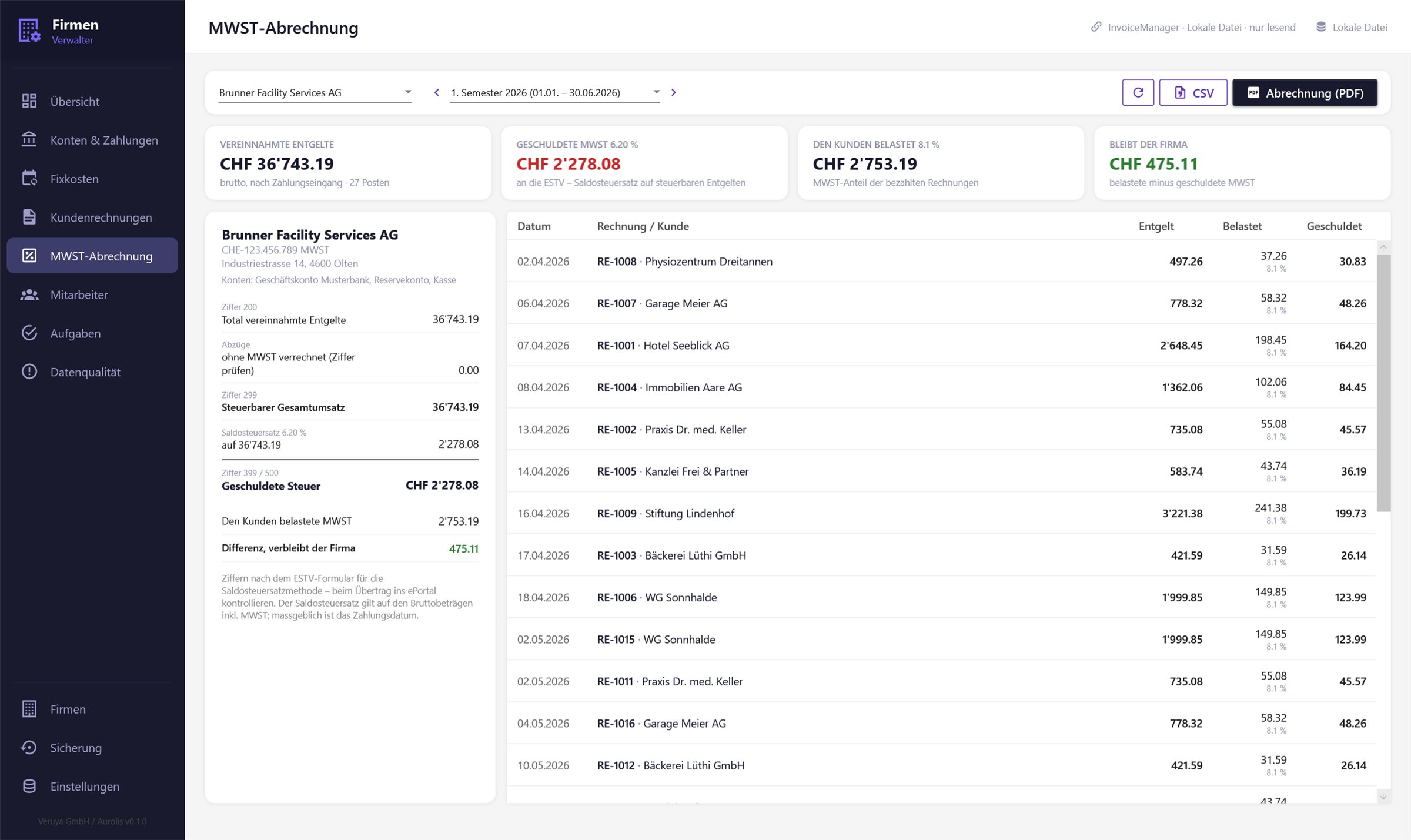Open Konten & Zahlungen bank icon
1411x840 pixels.
click(x=29, y=140)
